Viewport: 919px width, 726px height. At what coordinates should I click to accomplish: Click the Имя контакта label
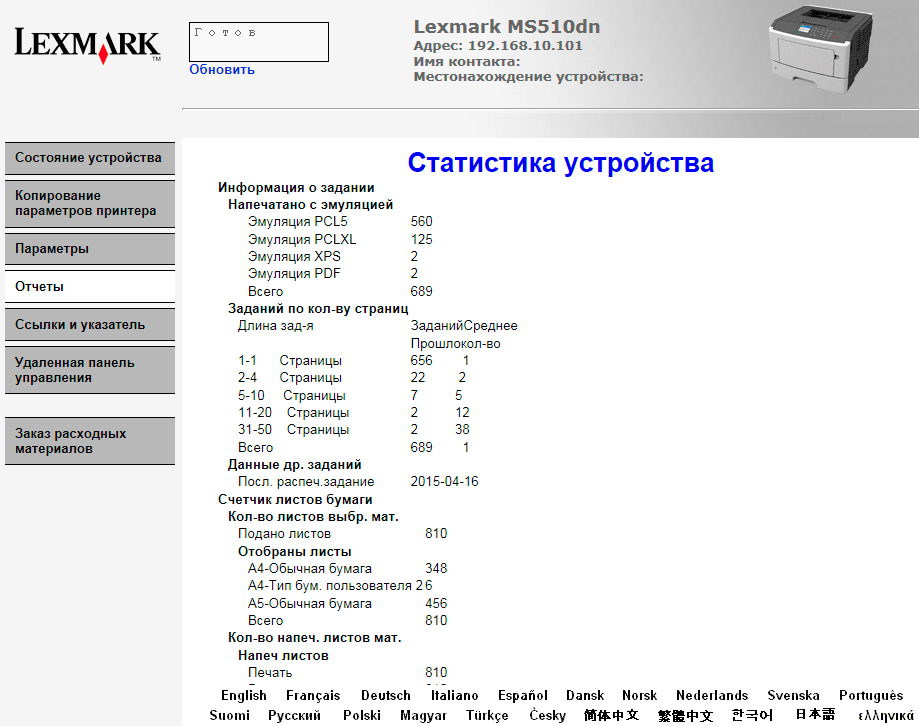click(x=467, y=62)
